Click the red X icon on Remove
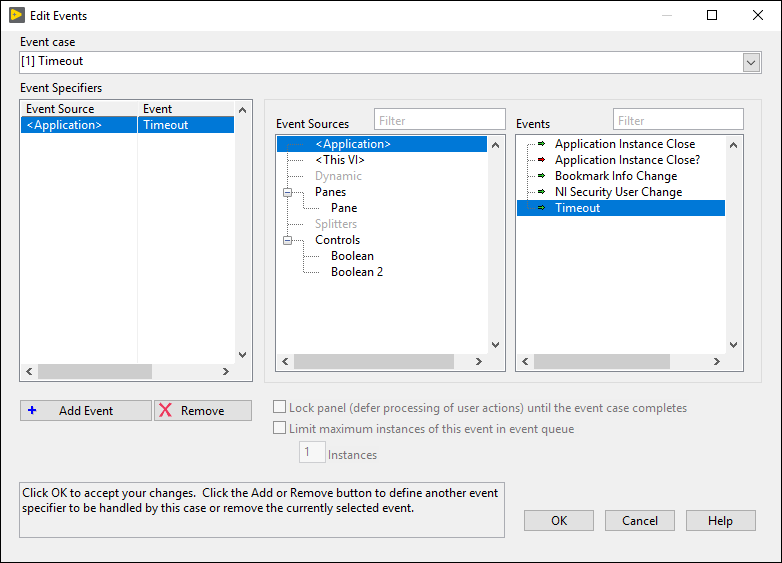782x563 pixels. tap(166, 411)
